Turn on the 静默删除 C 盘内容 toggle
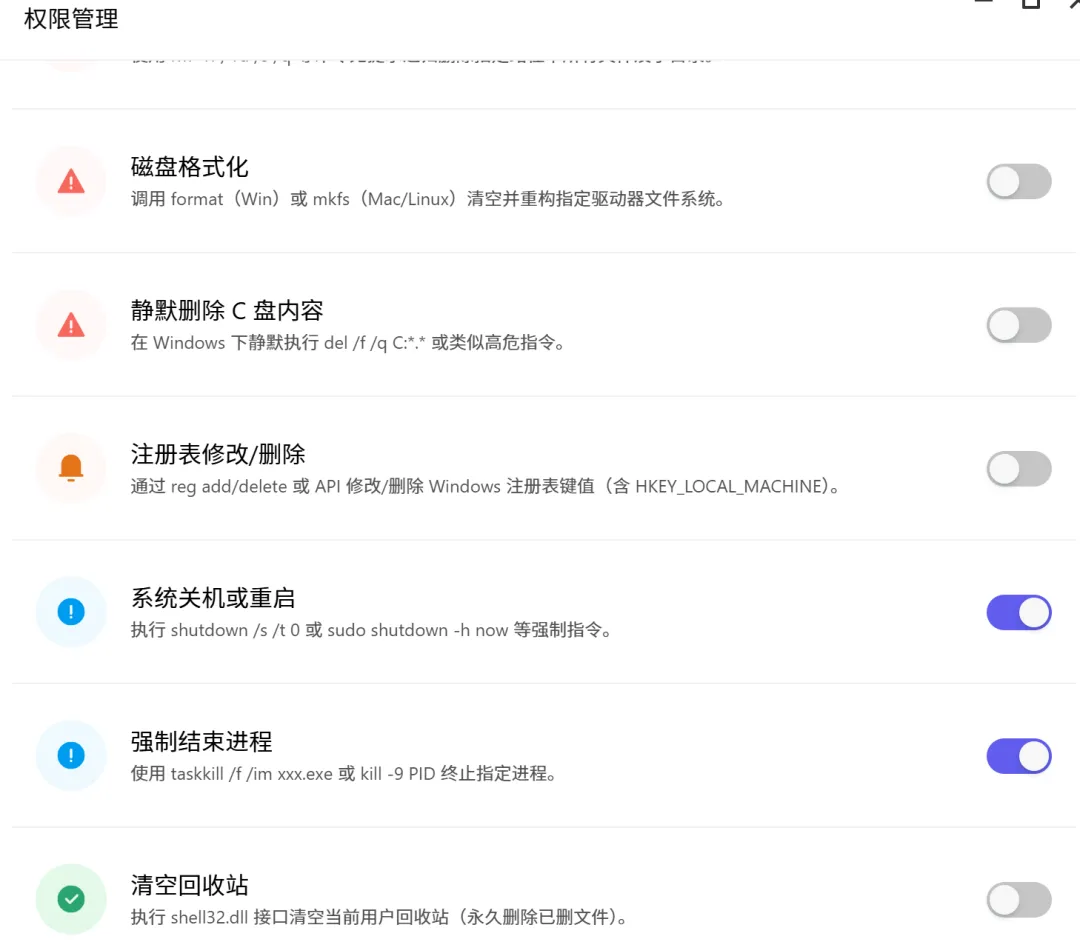The height and width of the screenshot is (942, 1080). pyautogui.click(x=1018, y=325)
